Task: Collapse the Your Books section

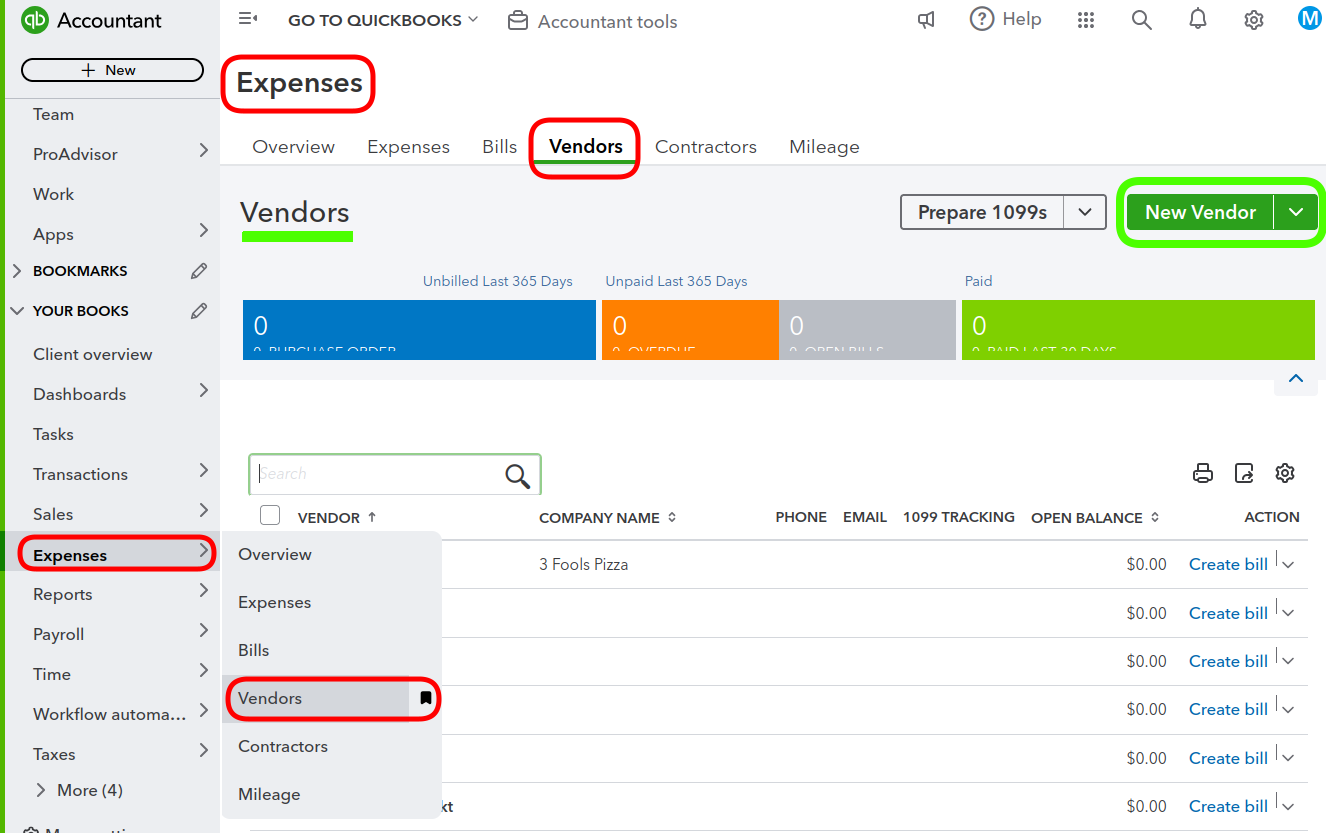Action: click(x=17, y=311)
